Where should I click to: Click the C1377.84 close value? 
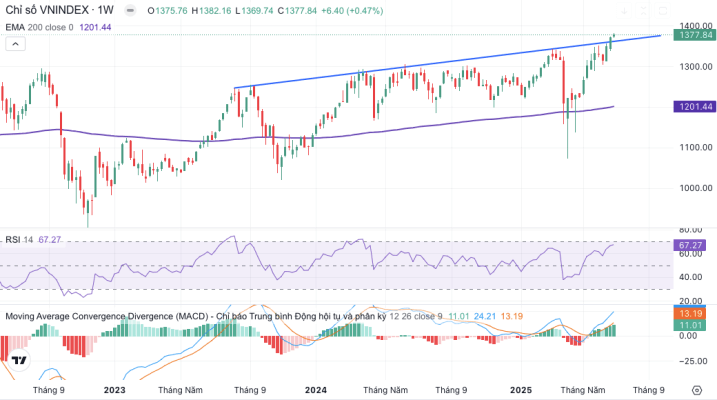coord(297,11)
